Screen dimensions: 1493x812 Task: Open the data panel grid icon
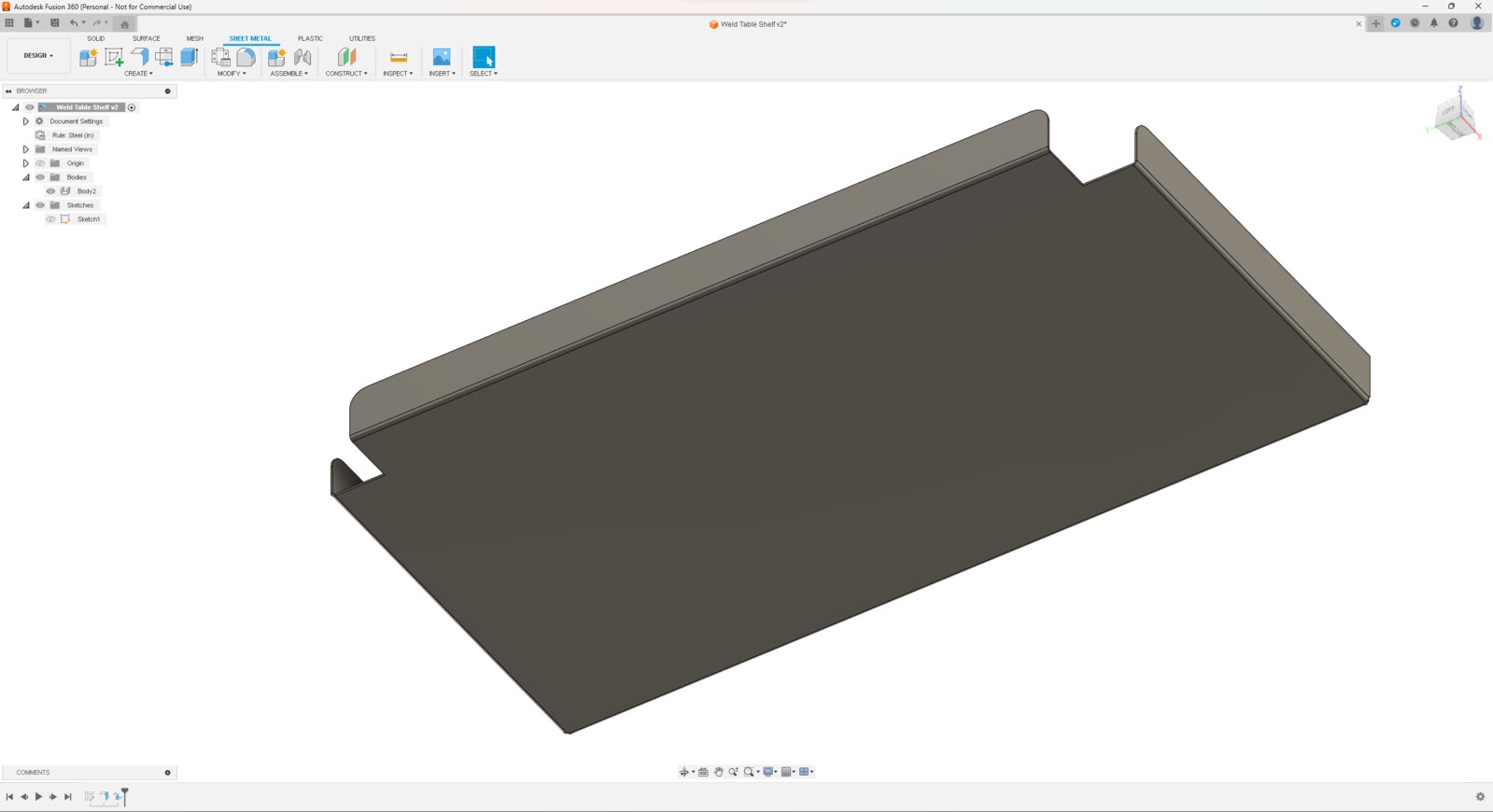[x=9, y=23]
